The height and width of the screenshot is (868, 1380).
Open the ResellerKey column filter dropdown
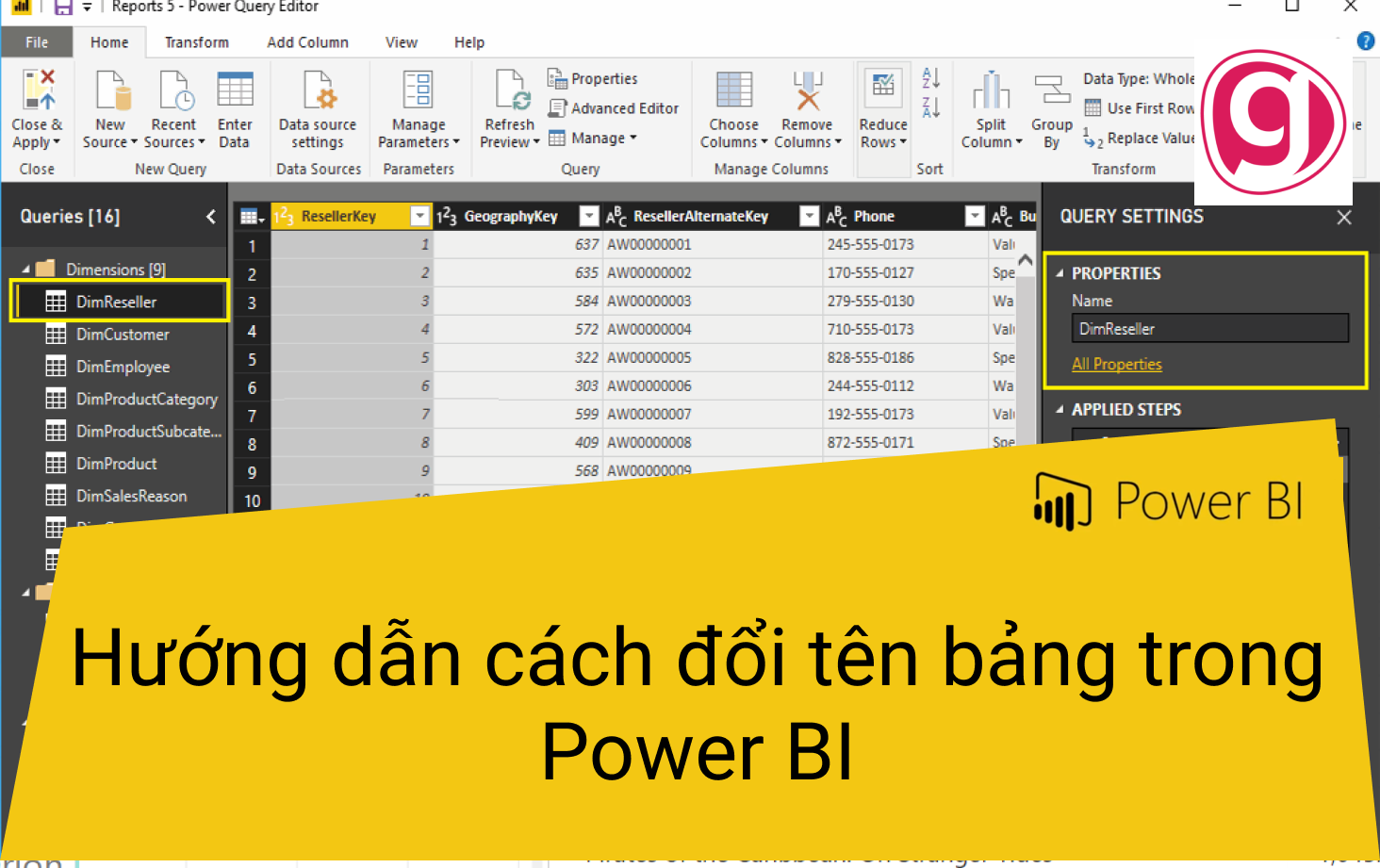point(419,216)
